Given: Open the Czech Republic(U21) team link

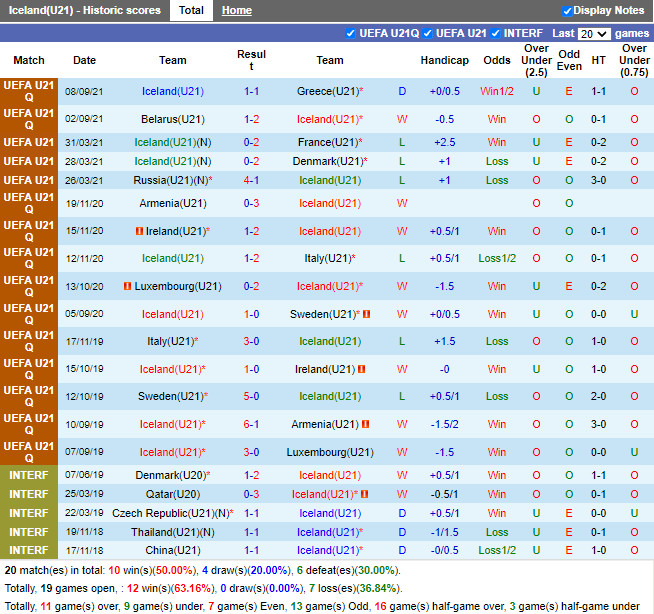Looking at the screenshot, I should (170, 513).
